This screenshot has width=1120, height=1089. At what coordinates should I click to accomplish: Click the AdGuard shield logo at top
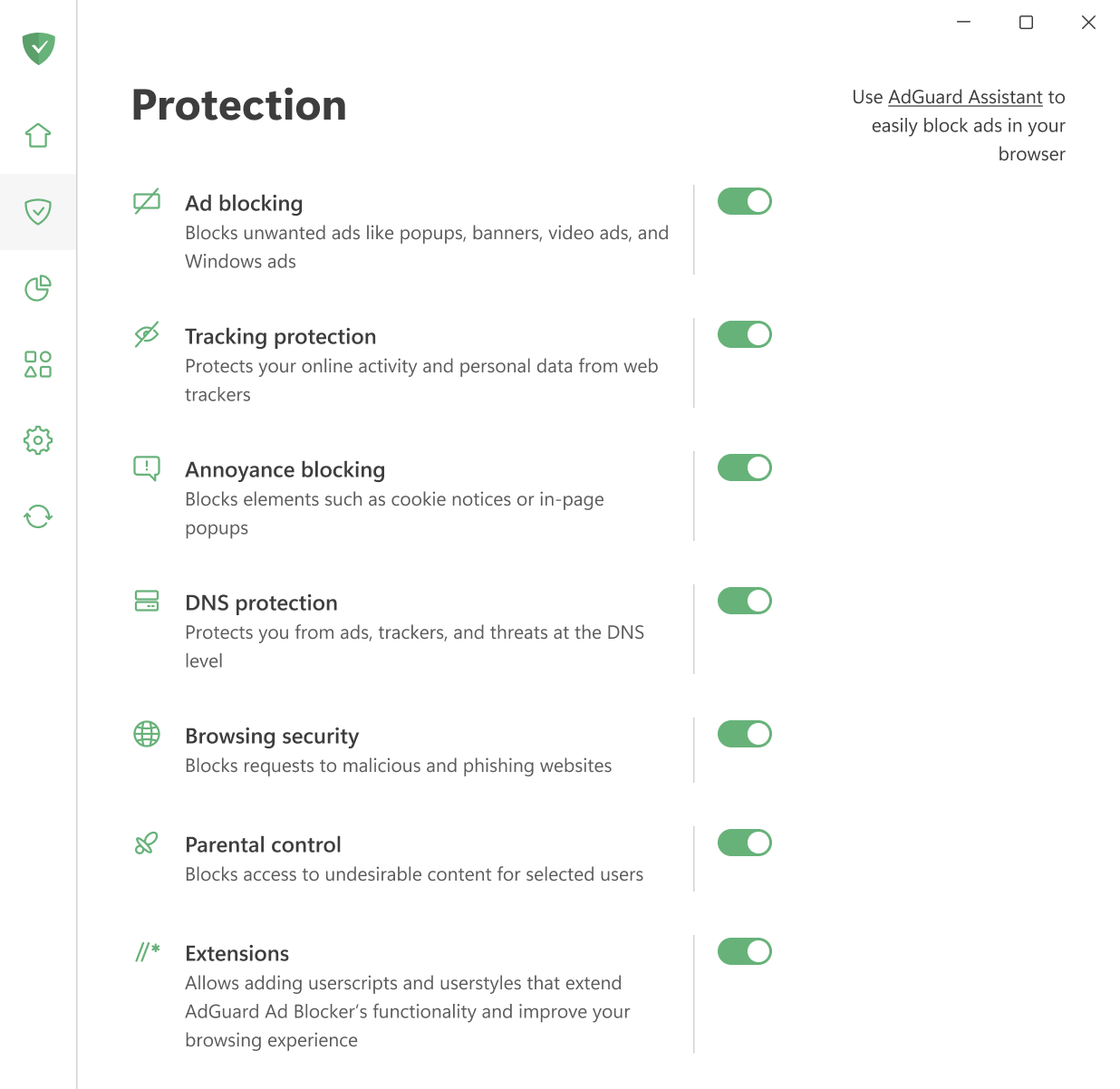tap(37, 49)
